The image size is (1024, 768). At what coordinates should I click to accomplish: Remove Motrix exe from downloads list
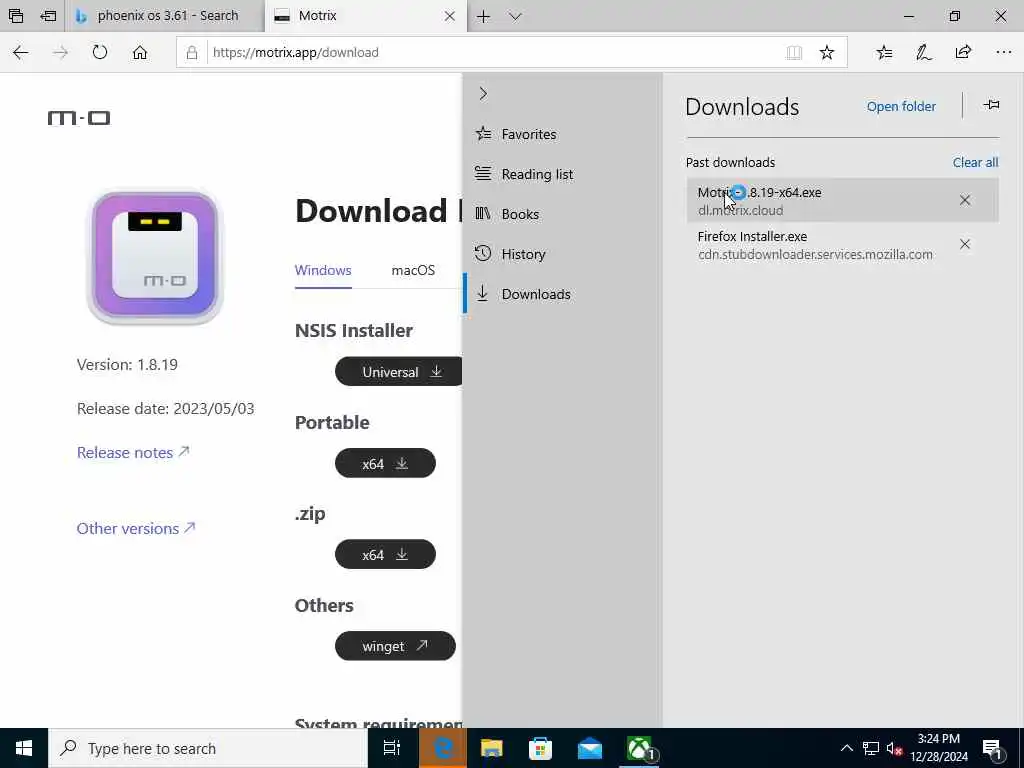(x=965, y=200)
